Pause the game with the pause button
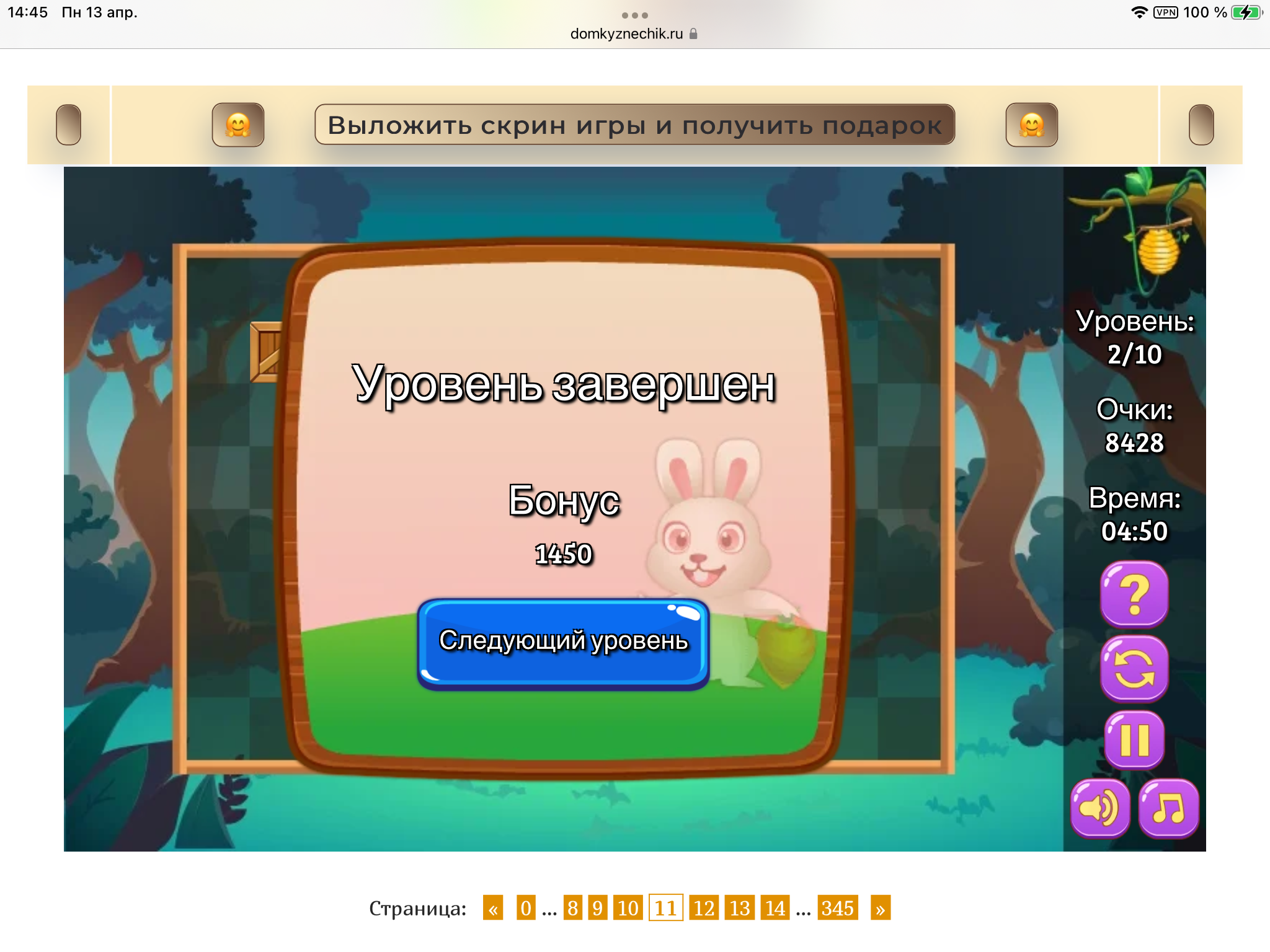This screenshot has width=1270, height=952. pyautogui.click(x=1134, y=740)
